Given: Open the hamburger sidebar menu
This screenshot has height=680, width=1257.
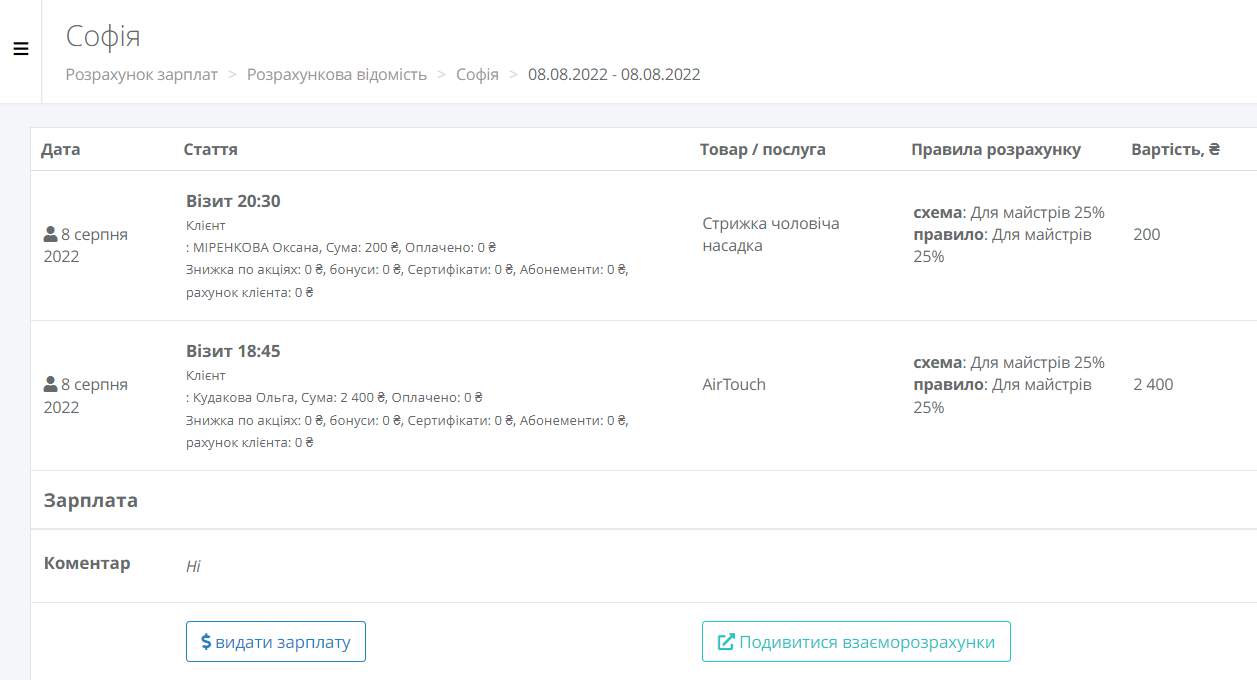Looking at the screenshot, I should point(21,49).
